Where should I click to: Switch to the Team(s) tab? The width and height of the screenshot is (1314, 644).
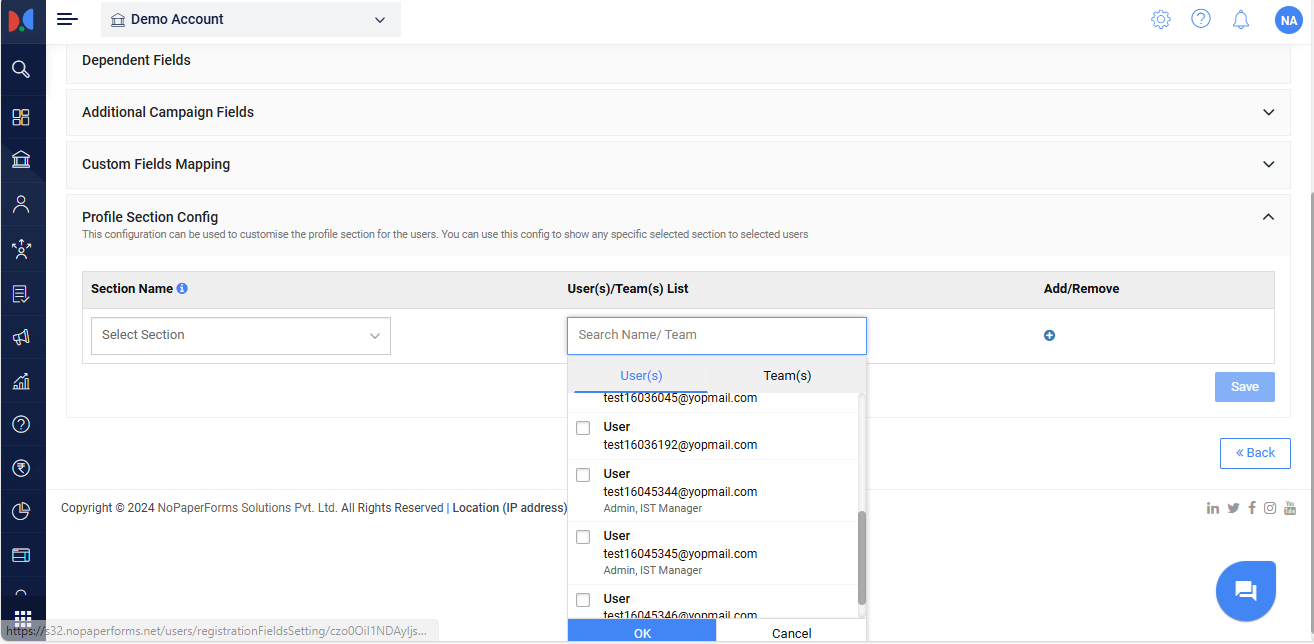[787, 376]
